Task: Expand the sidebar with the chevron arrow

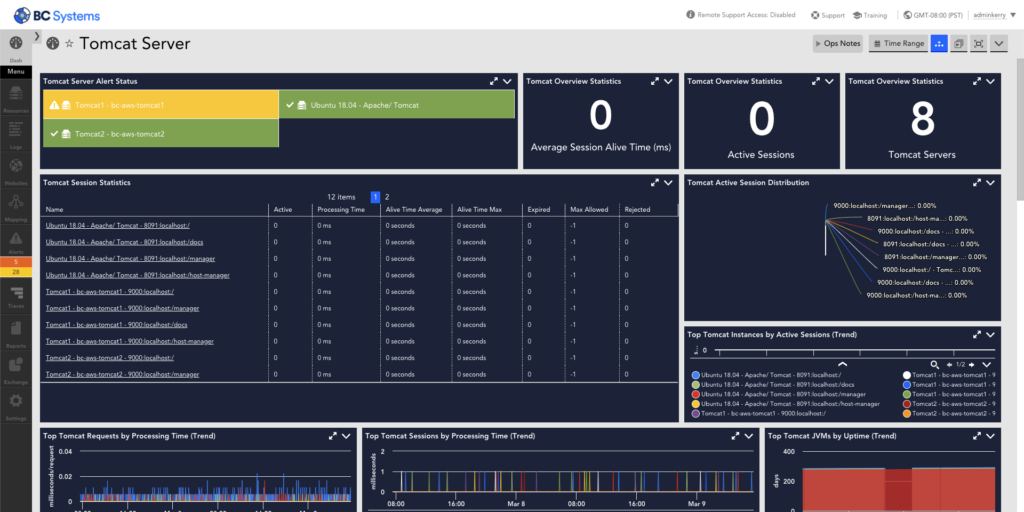Action: click(37, 36)
